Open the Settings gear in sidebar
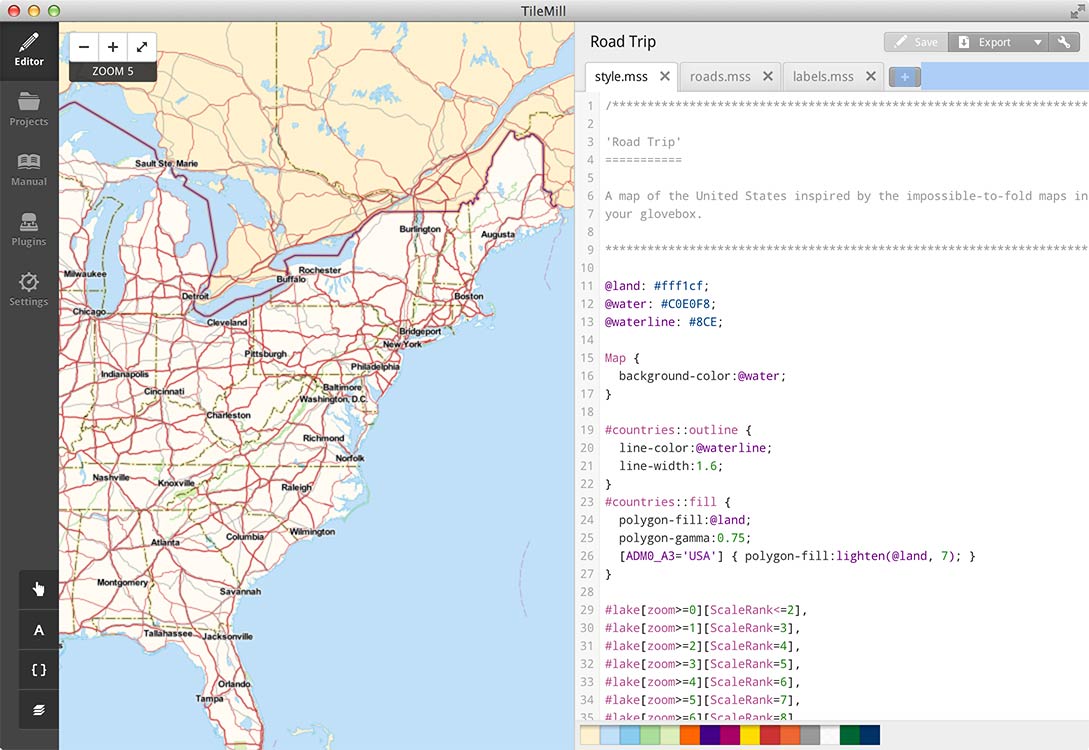 [29, 289]
